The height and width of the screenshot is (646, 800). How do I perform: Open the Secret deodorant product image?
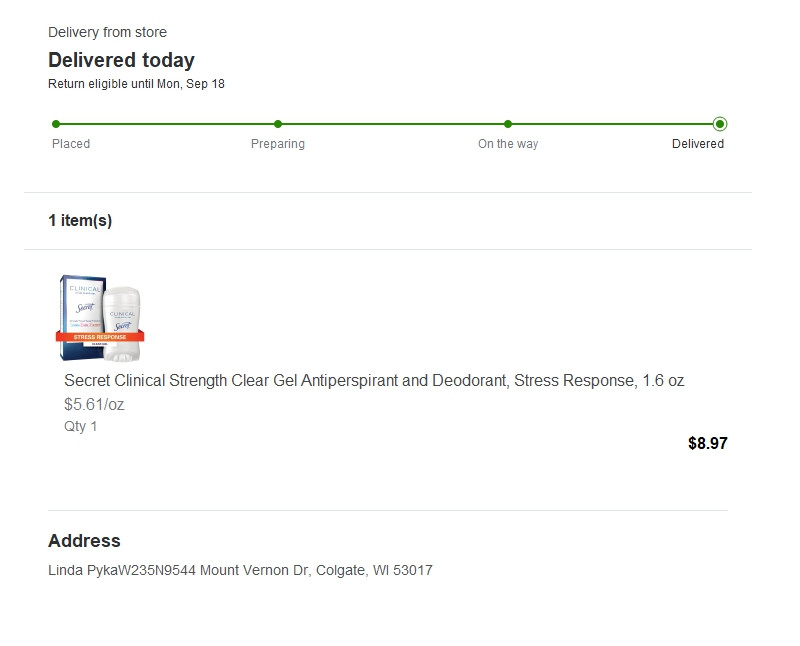coord(100,316)
